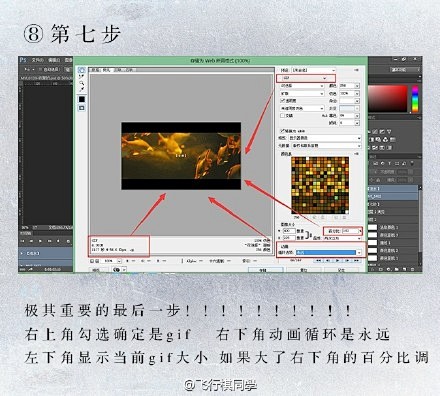Open the resample Quality dropdown

point(342,238)
